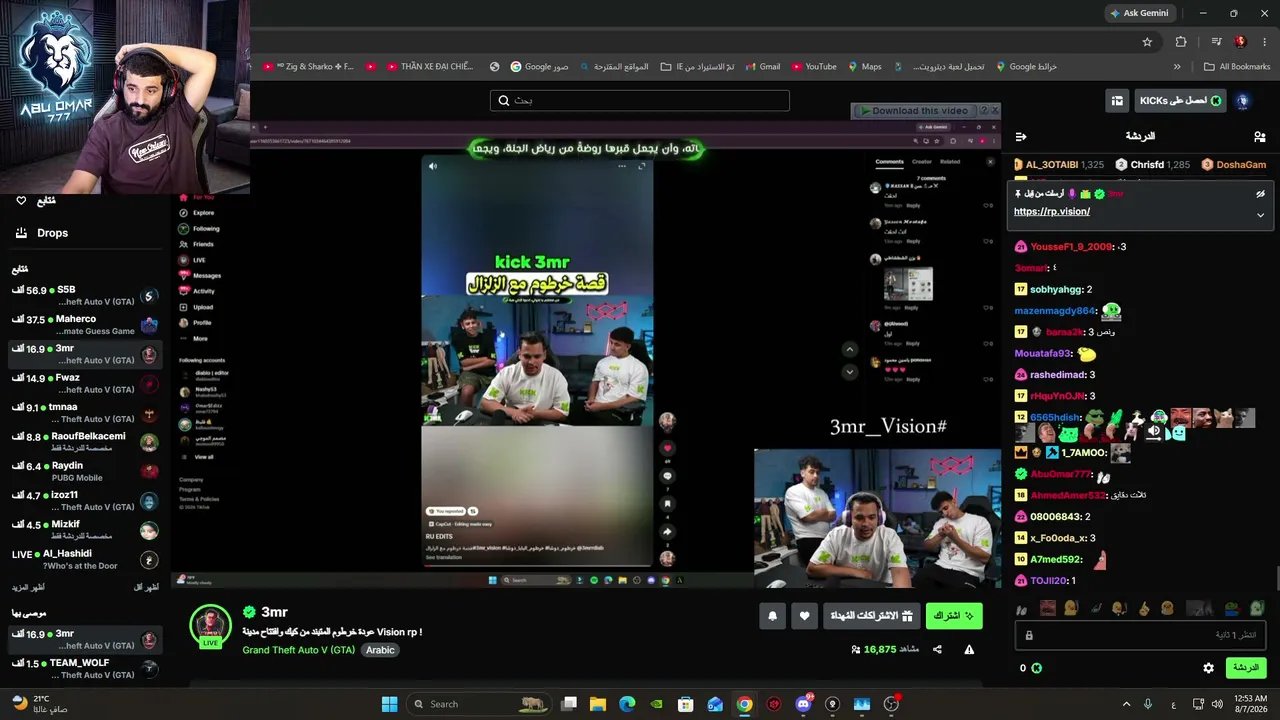1280x720 pixels.
Task: Open izoz11 channel in sidebar
Action: pyautogui.click(x=85, y=501)
